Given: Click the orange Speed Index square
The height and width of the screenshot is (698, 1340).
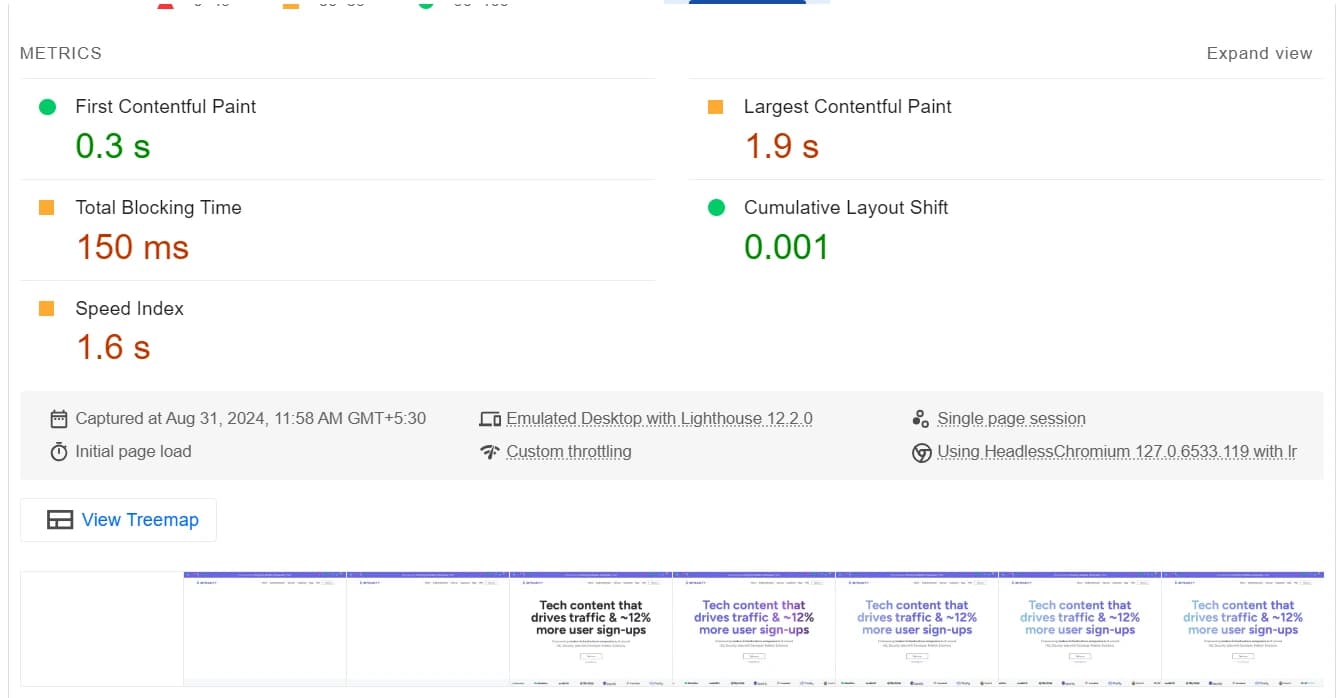Looking at the screenshot, I should point(46,309).
